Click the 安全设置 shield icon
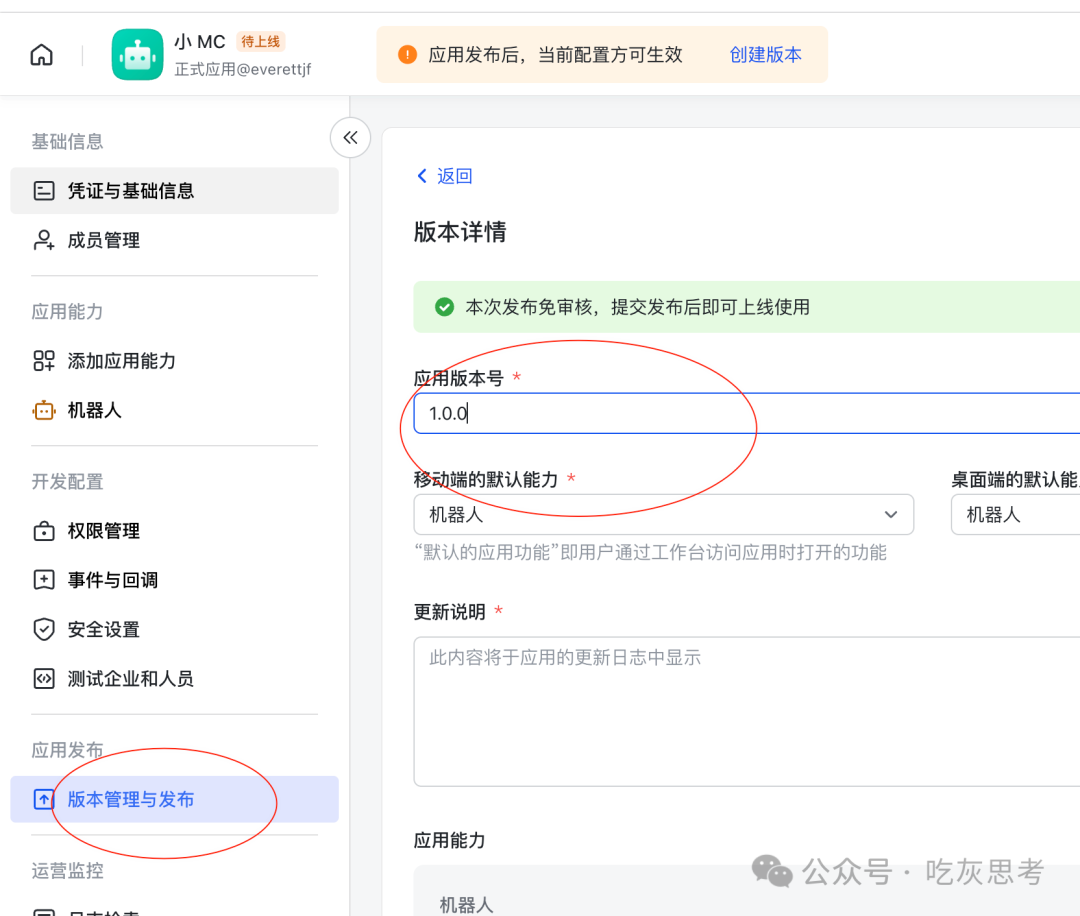 click(44, 629)
